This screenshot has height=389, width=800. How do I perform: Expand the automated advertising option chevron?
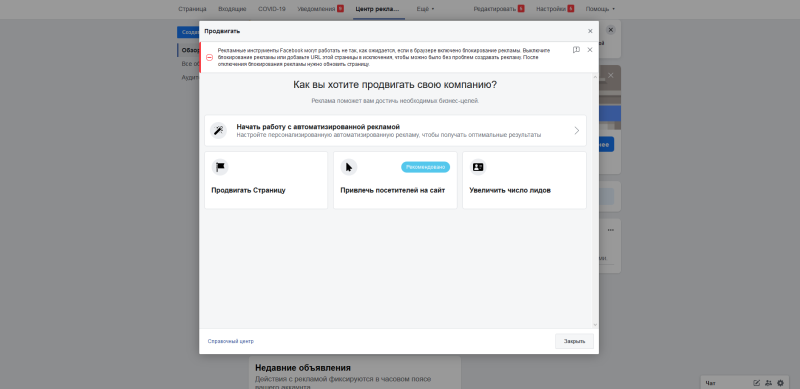click(x=577, y=130)
